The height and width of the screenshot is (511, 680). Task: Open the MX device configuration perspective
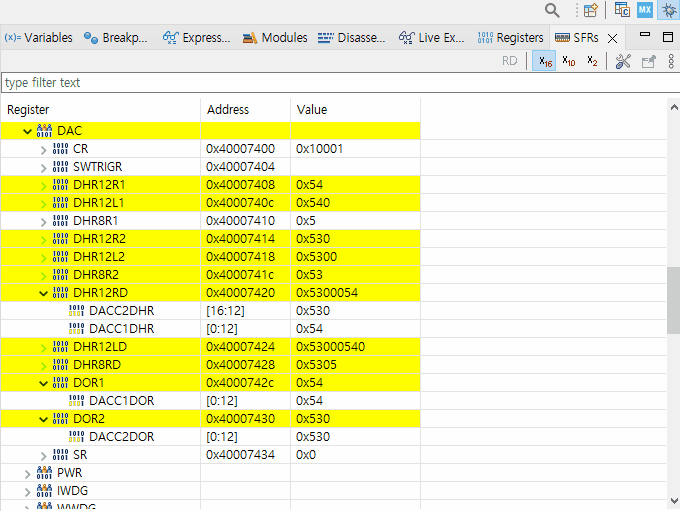pos(645,10)
